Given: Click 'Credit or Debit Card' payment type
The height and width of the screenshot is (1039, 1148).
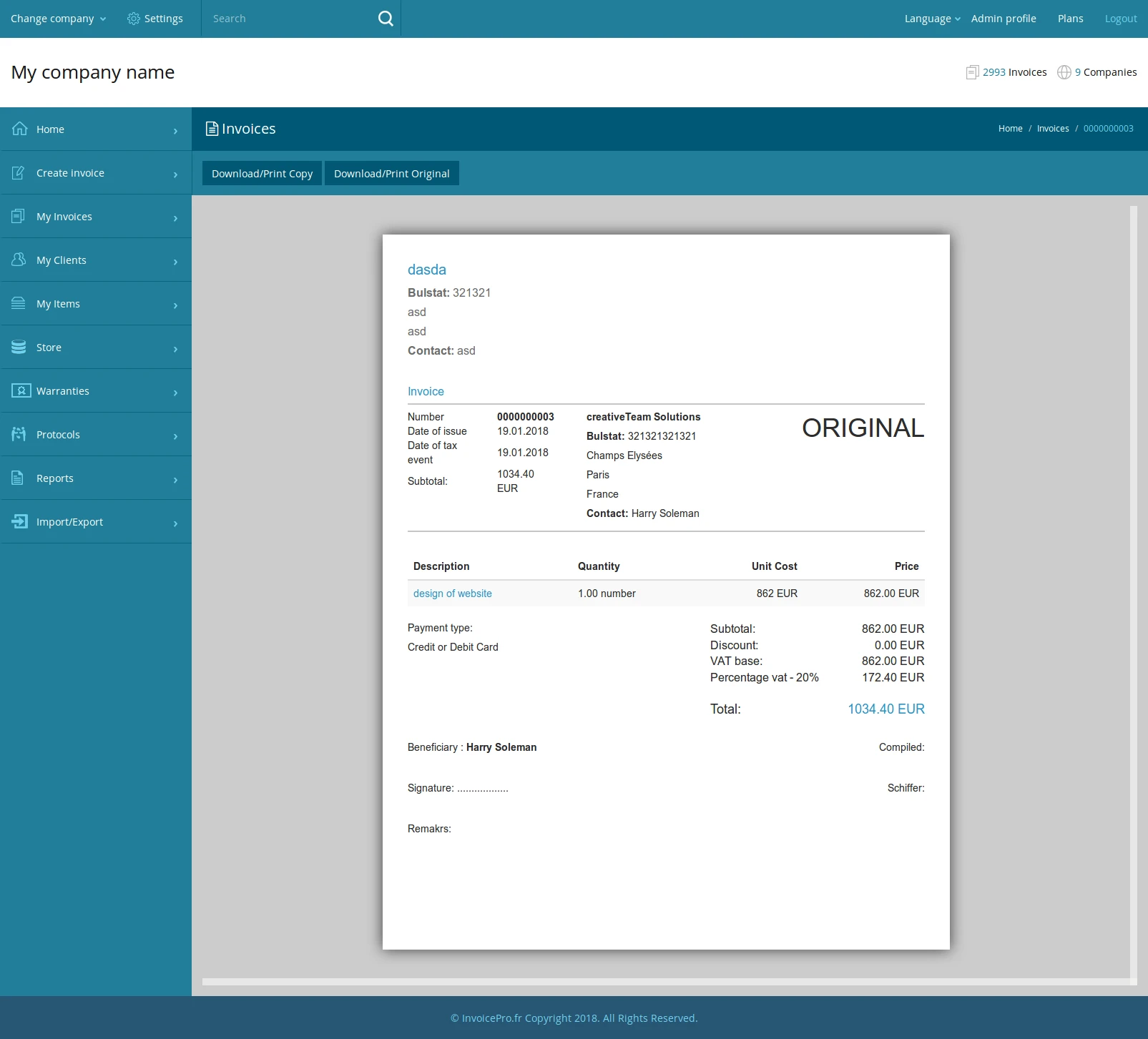Looking at the screenshot, I should pyautogui.click(x=453, y=647).
